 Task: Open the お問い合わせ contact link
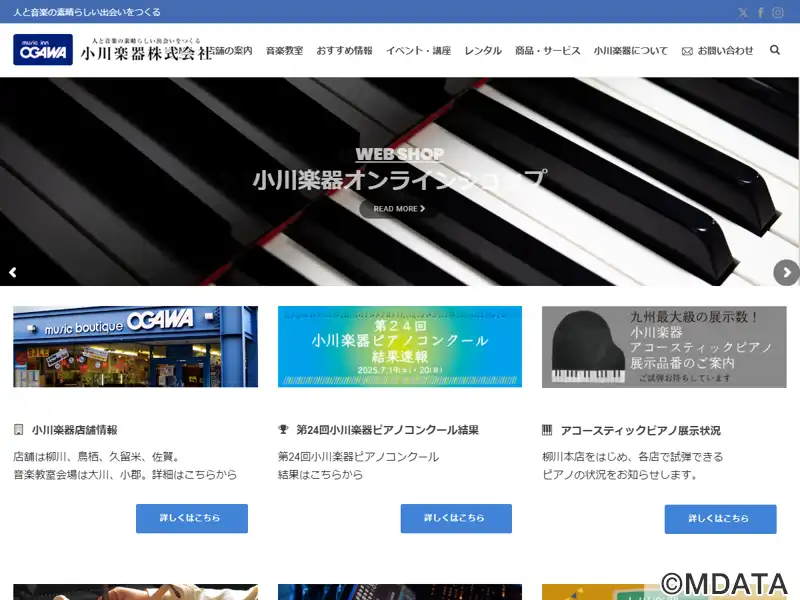725,51
